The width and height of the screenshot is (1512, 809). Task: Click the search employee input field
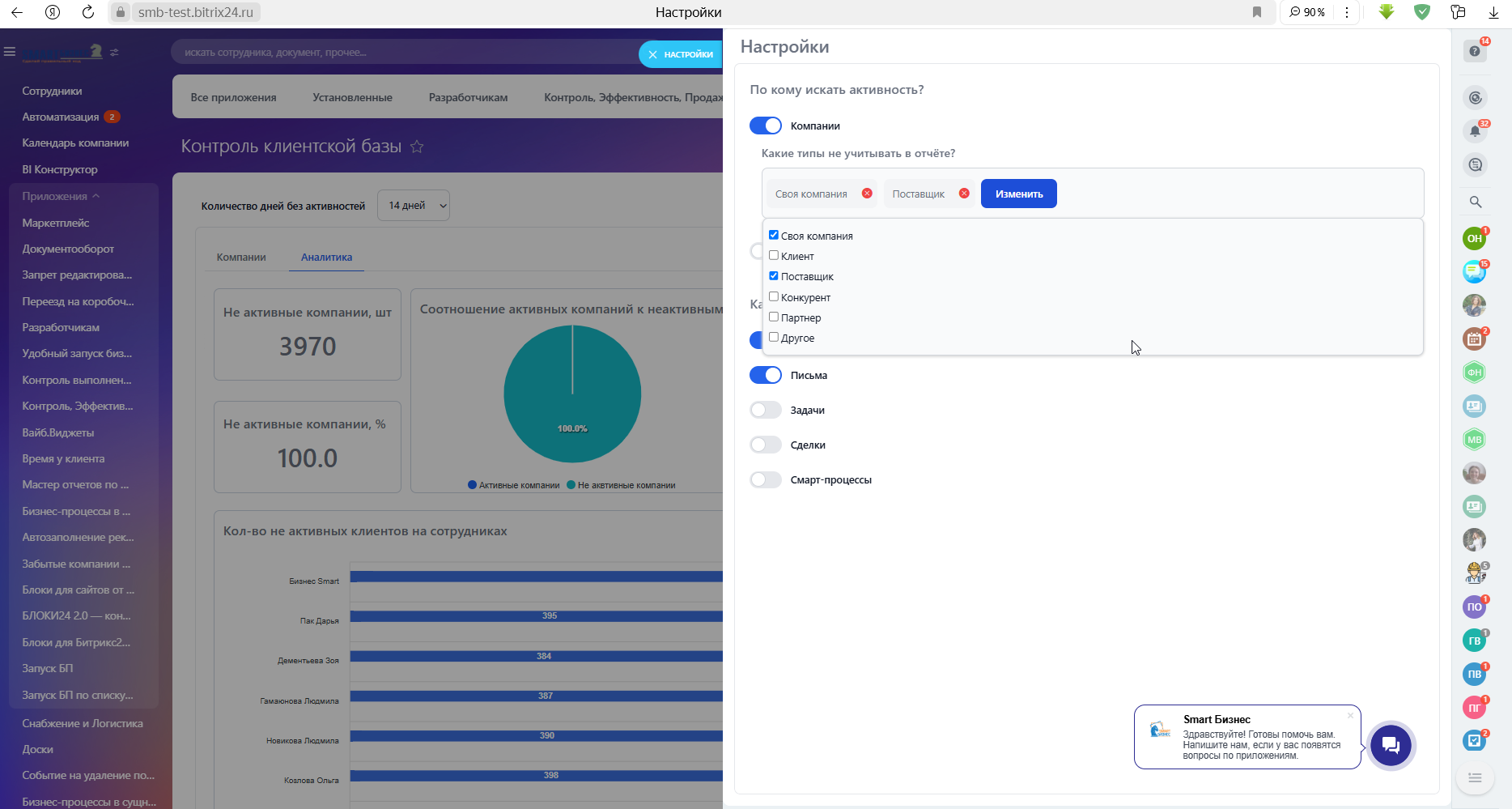point(405,53)
